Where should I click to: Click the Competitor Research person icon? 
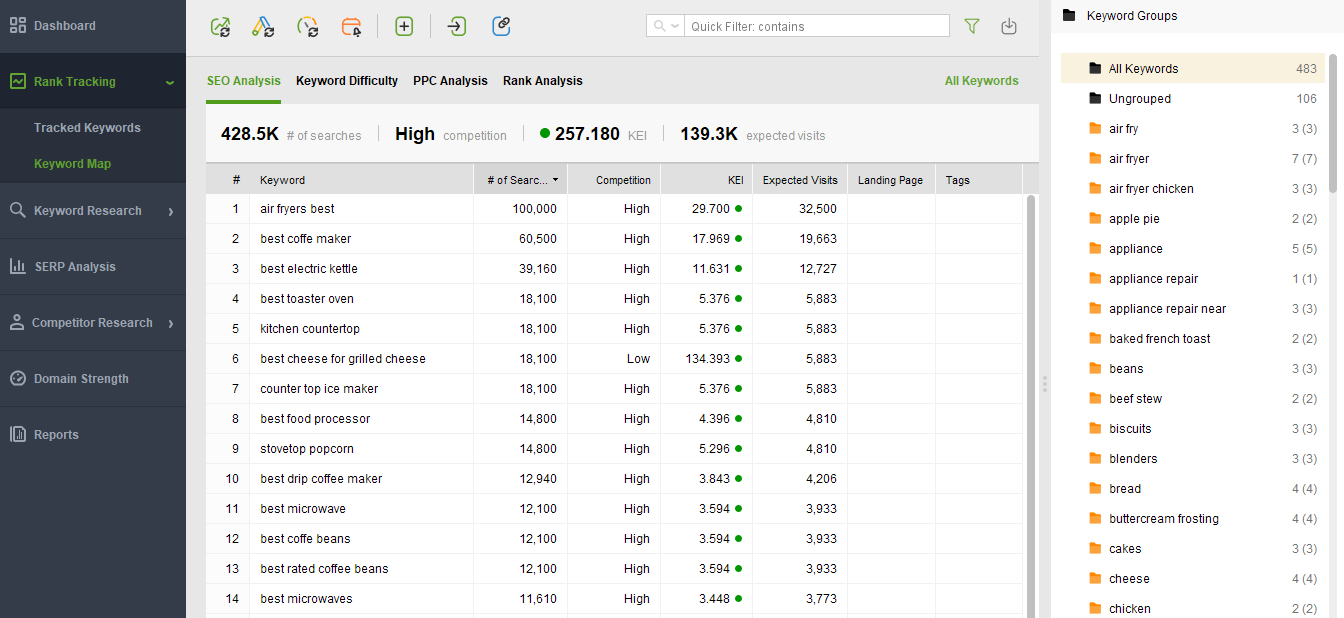(16, 322)
